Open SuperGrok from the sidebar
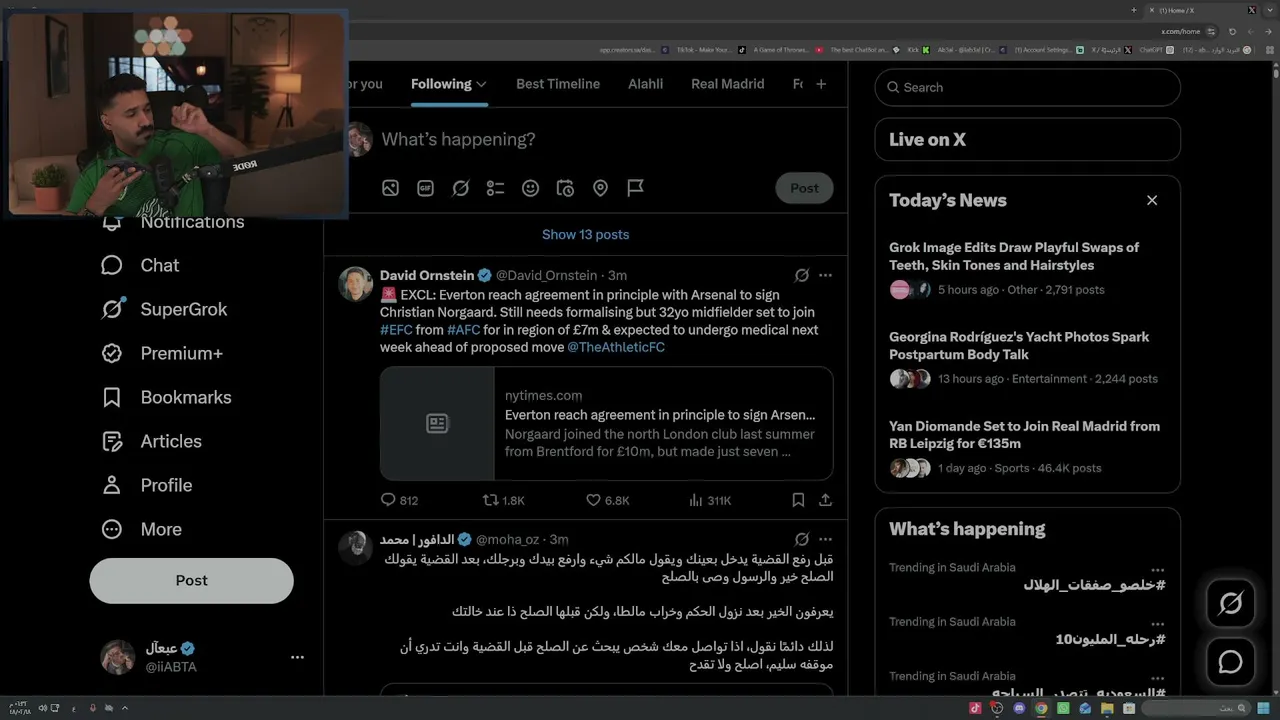This screenshot has width=1280, height=720. point(164,309)
